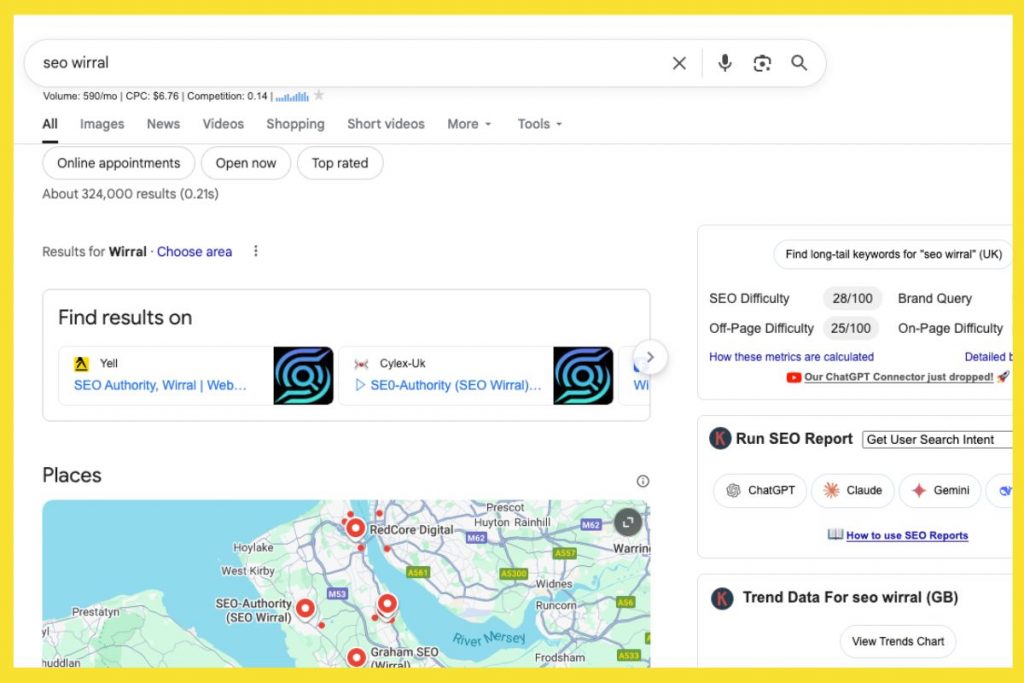Select the Claude report icon
The height and width of the screenshot is (683, 1024).
[x=829, y=491]
